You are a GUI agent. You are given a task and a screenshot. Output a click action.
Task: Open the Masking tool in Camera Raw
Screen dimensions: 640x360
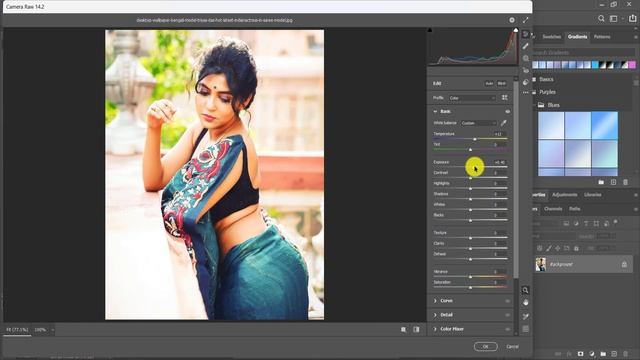pyautogui.click(x=526, y=58)
